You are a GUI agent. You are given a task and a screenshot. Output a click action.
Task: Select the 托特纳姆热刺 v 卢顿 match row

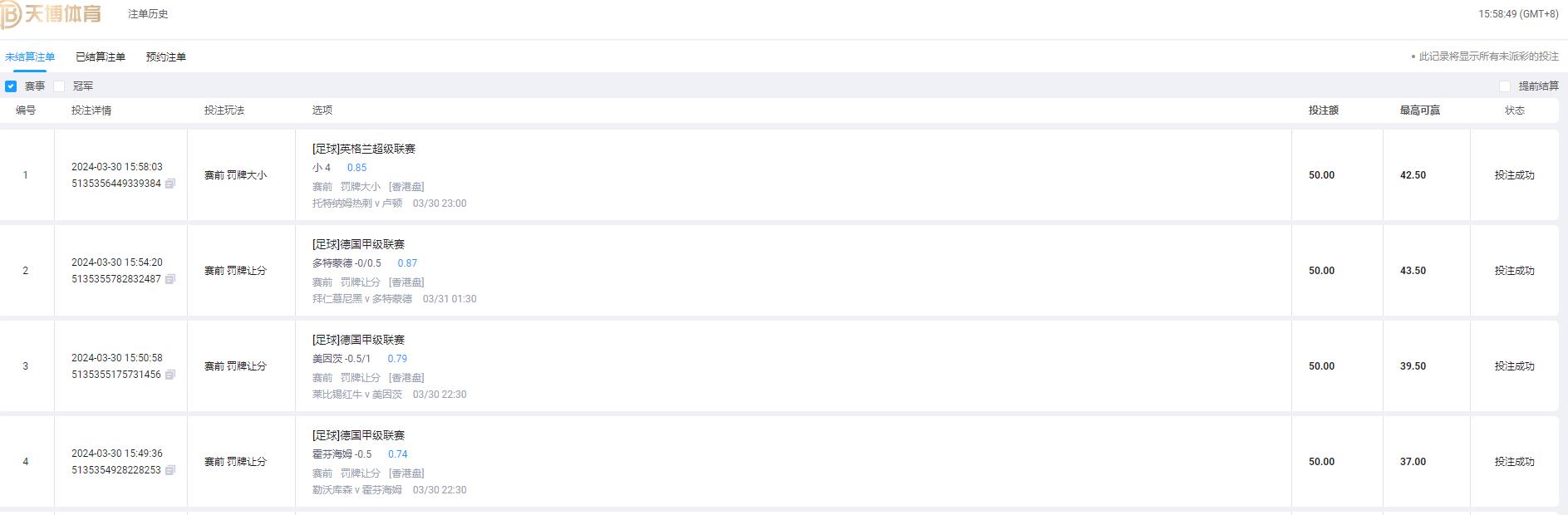pyautogui.click(x=357, y=204)
